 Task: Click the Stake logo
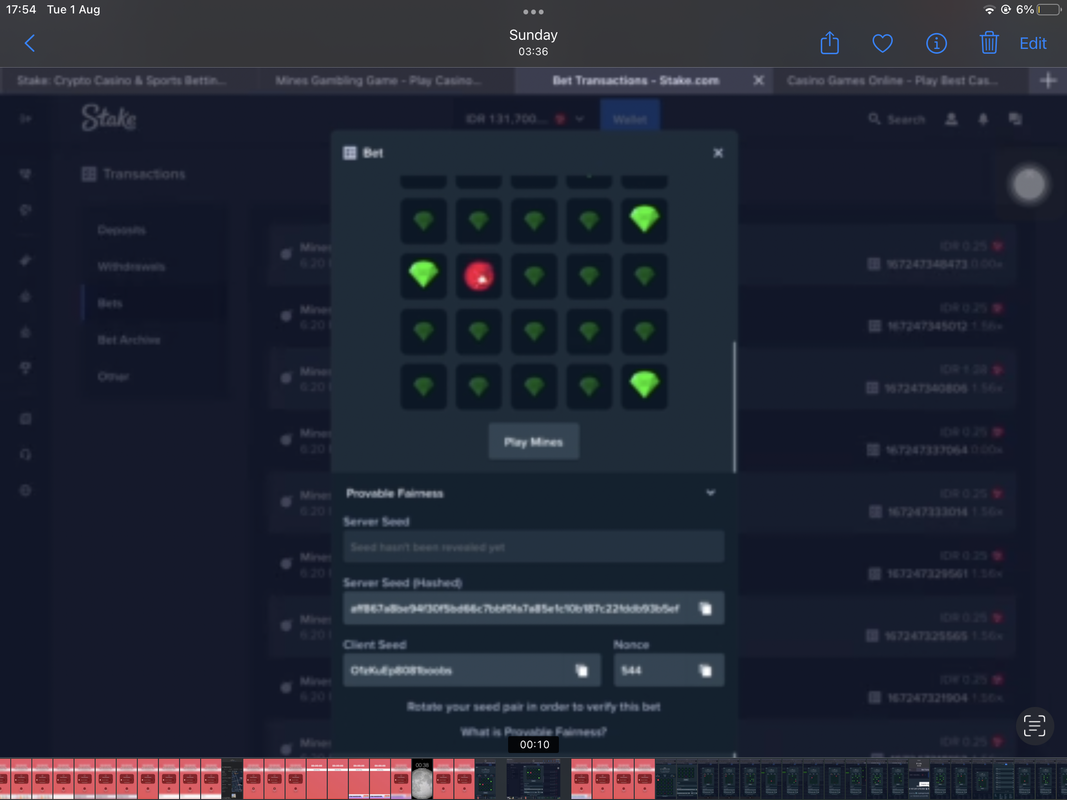[109, 118]
